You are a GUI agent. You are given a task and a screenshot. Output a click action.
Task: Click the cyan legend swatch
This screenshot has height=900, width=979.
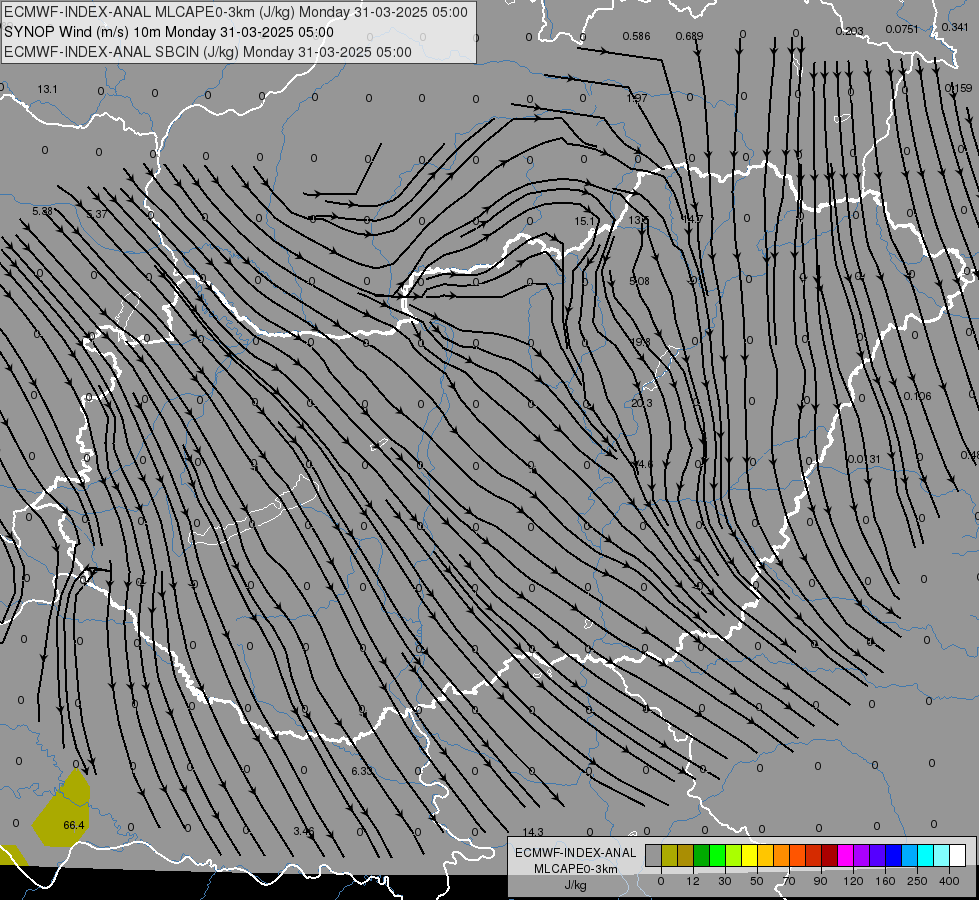tap(926, 855)
